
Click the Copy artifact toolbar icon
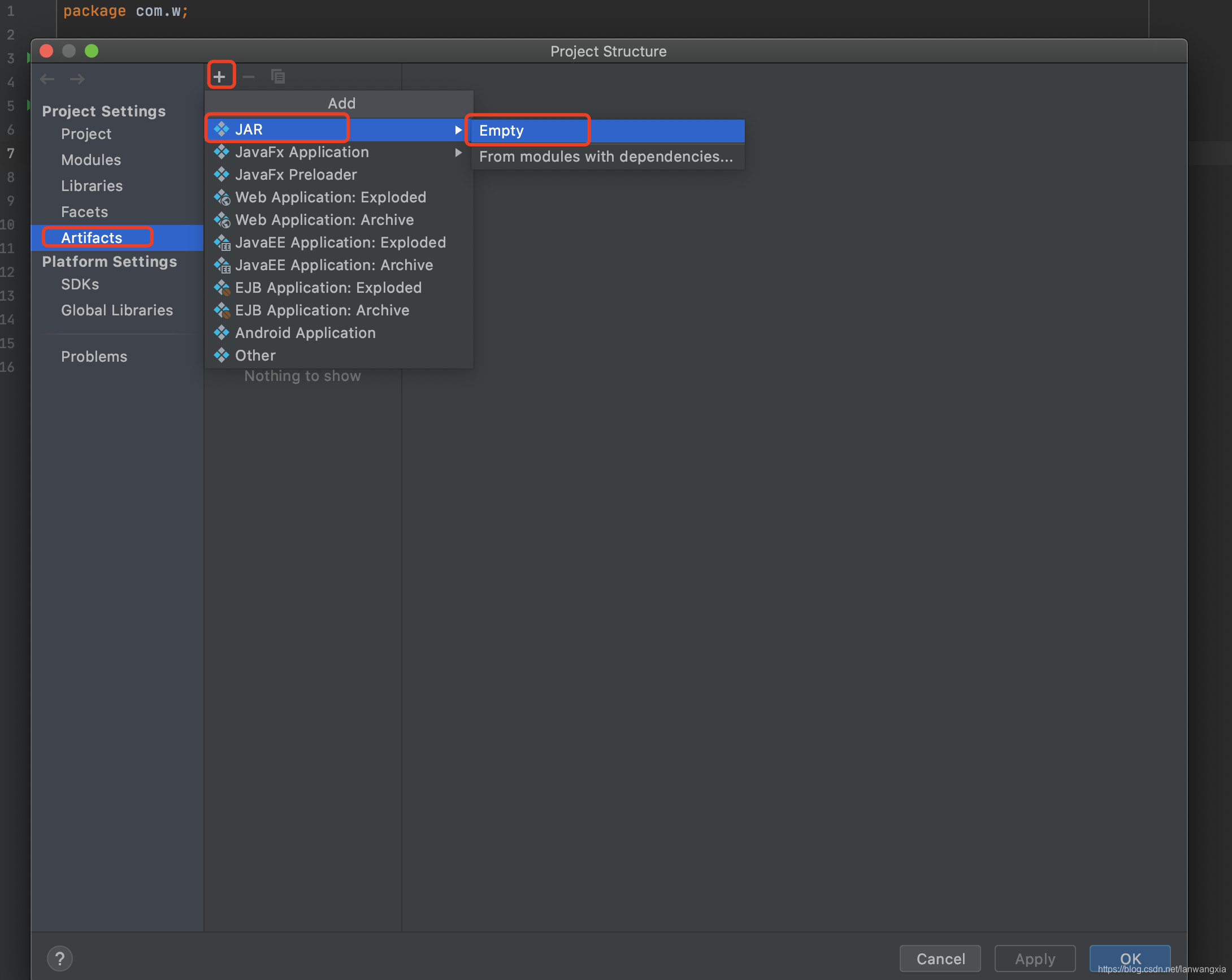click(x=277, y=76)
